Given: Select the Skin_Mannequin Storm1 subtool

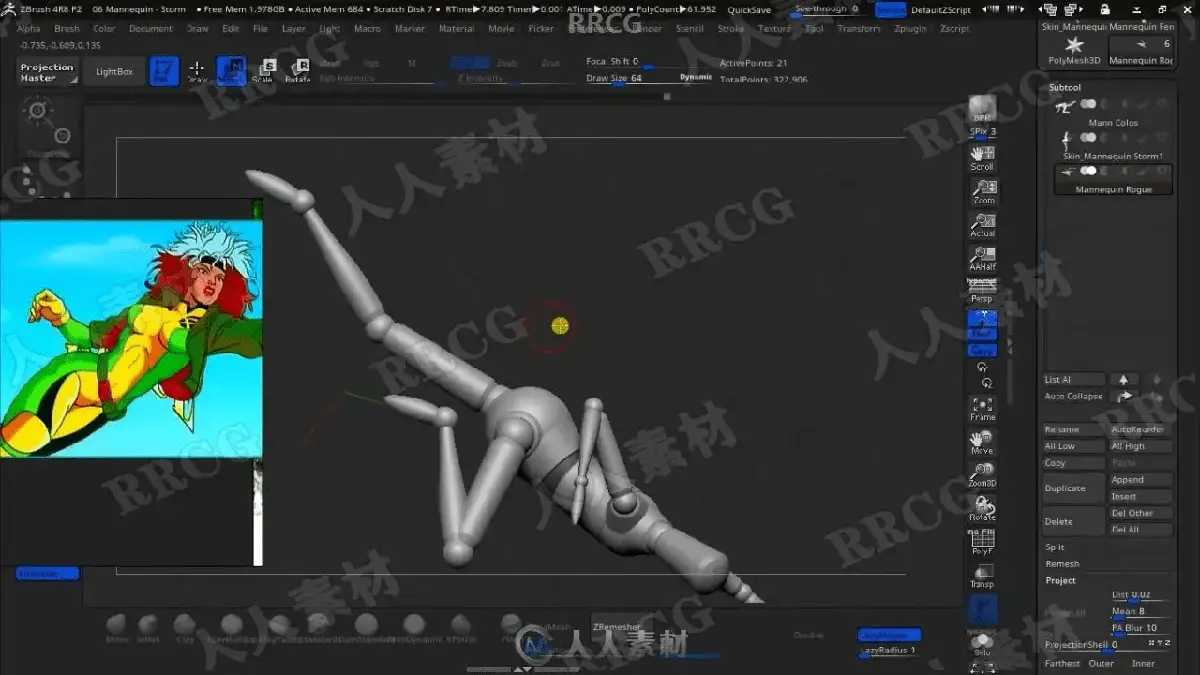Looking at the screenshot, I should coord(1113,146).
